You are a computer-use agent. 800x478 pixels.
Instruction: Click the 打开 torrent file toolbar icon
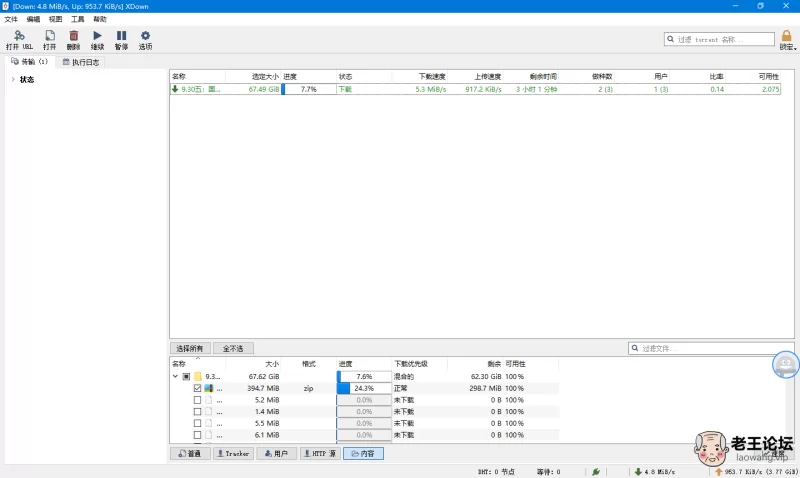pos(49,35)
